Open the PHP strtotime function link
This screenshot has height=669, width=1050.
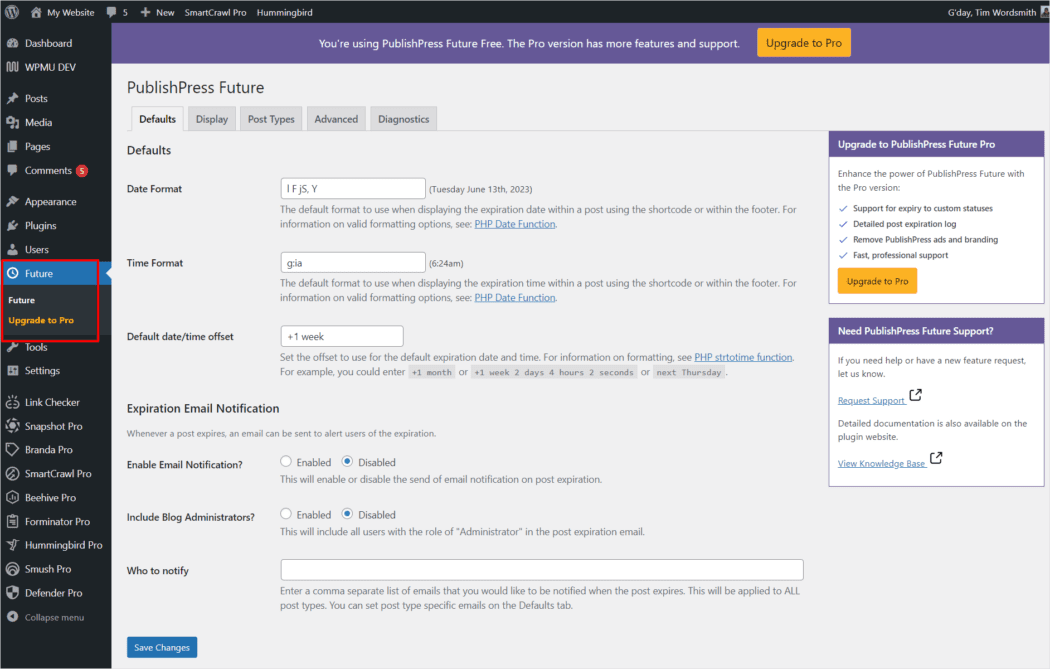point(743,357)
